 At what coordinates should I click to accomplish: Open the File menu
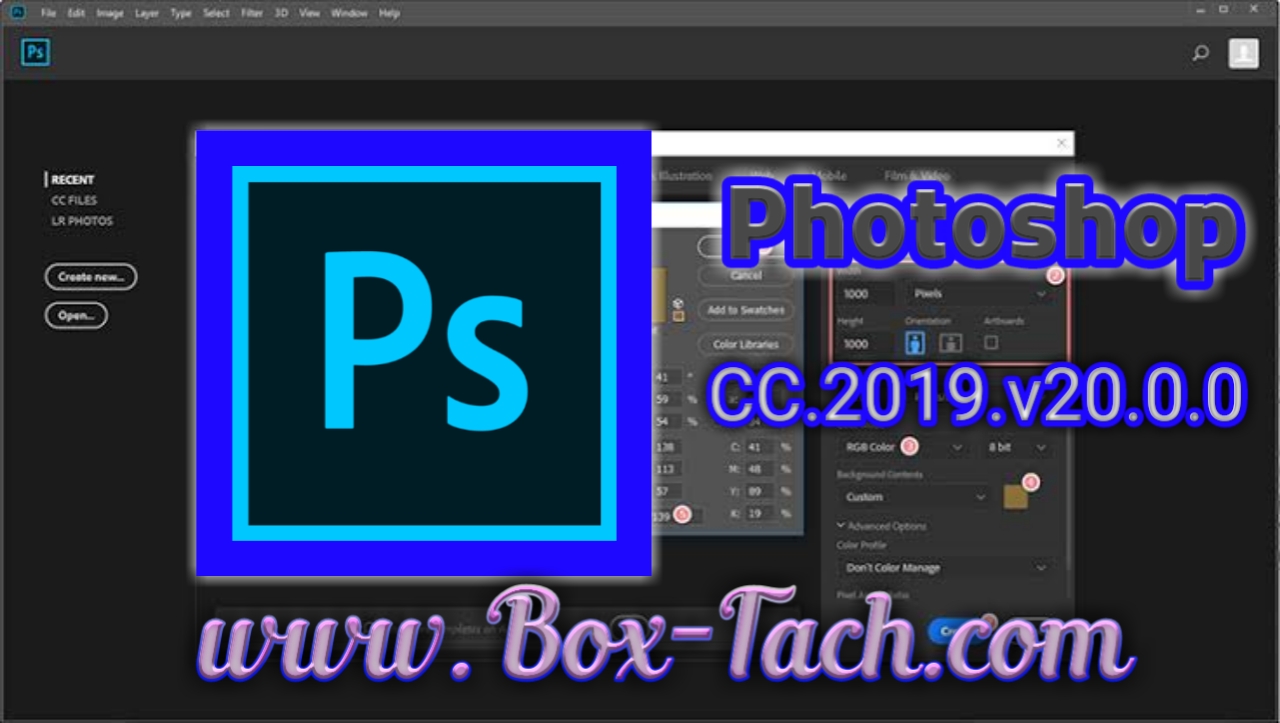(48, 13)
